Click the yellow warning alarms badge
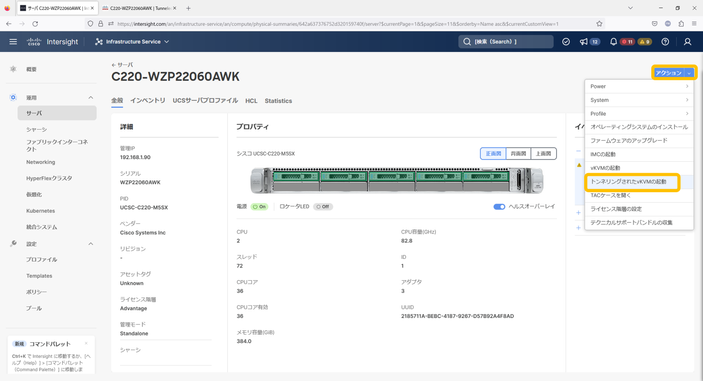 pos(645,42)
